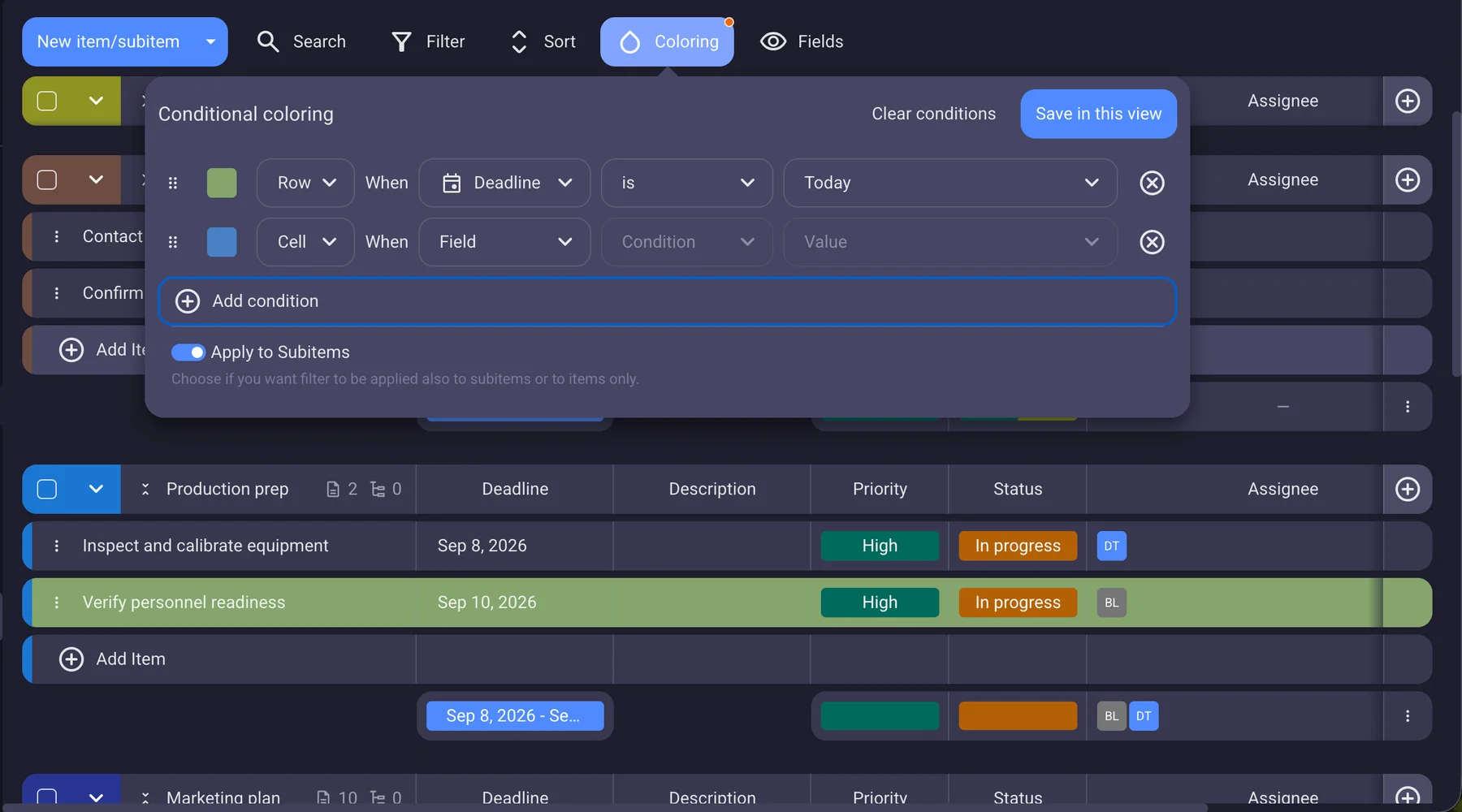Open menu dots for Inspect and calibrate equipment
This screenshot has height=812, width=1462.
point(56,546)
